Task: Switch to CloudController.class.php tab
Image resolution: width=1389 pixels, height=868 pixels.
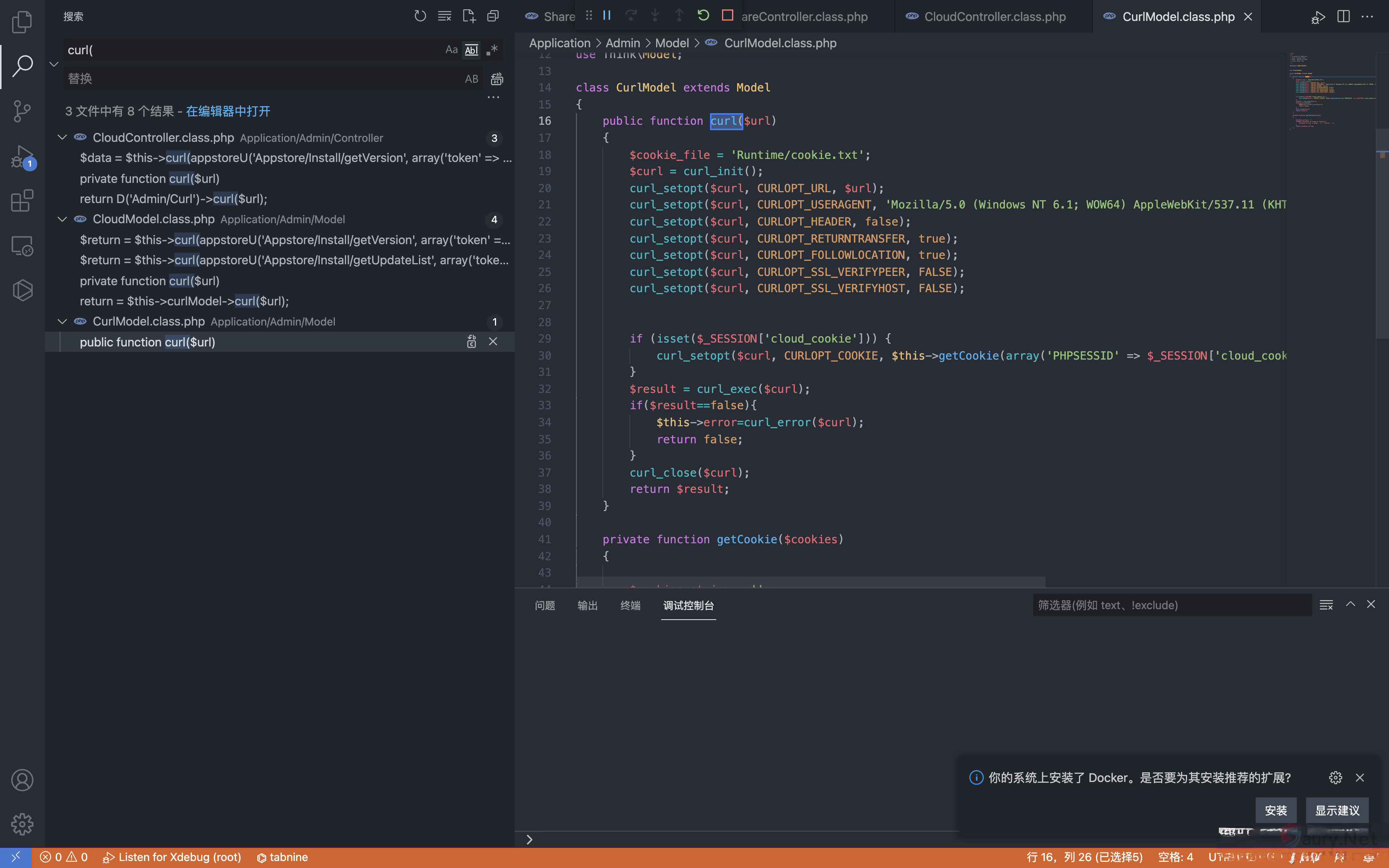Action: point(994,17)
